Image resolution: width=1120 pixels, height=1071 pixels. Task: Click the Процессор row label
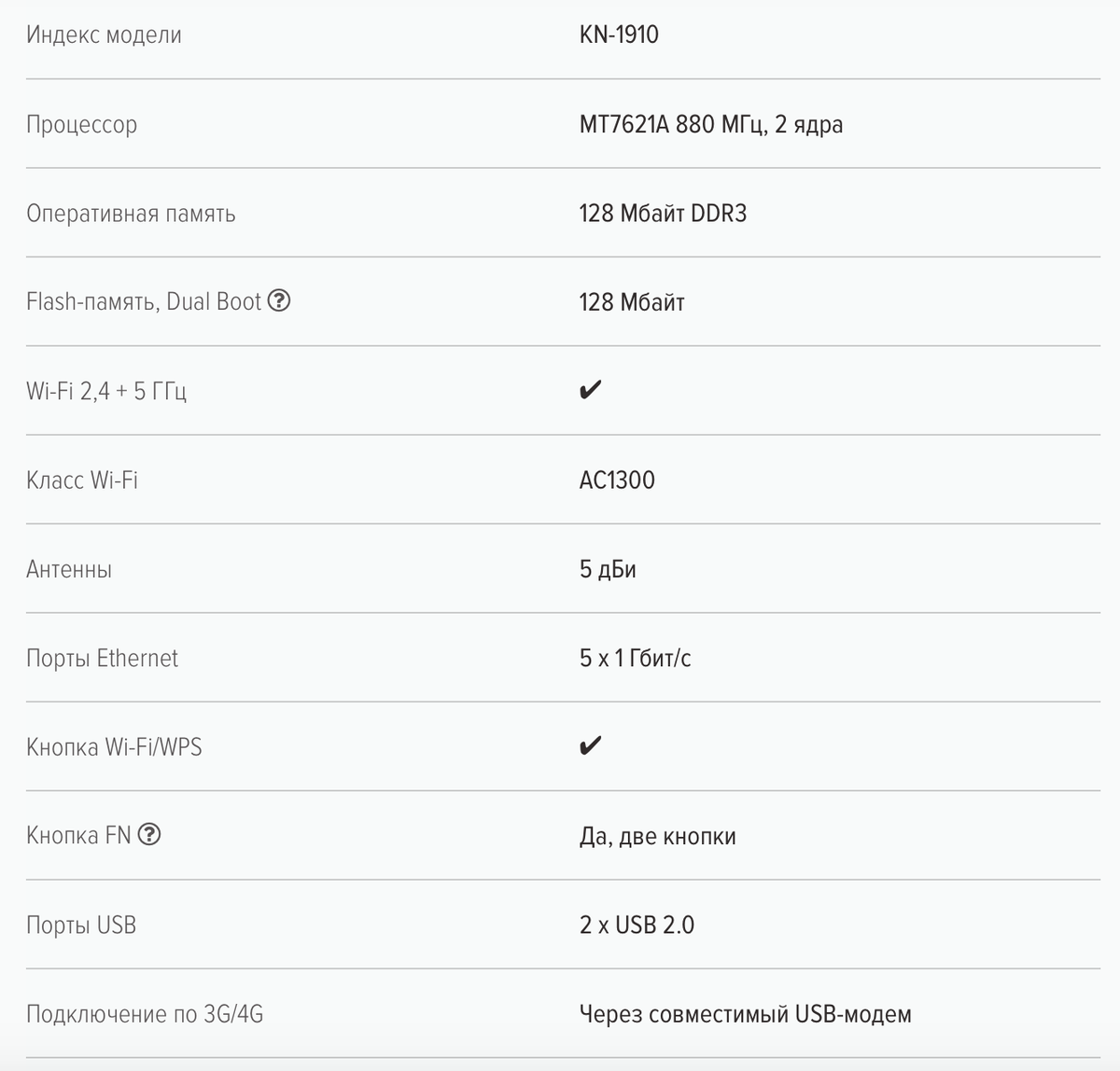pyautogui.click(x=81, y=124)
